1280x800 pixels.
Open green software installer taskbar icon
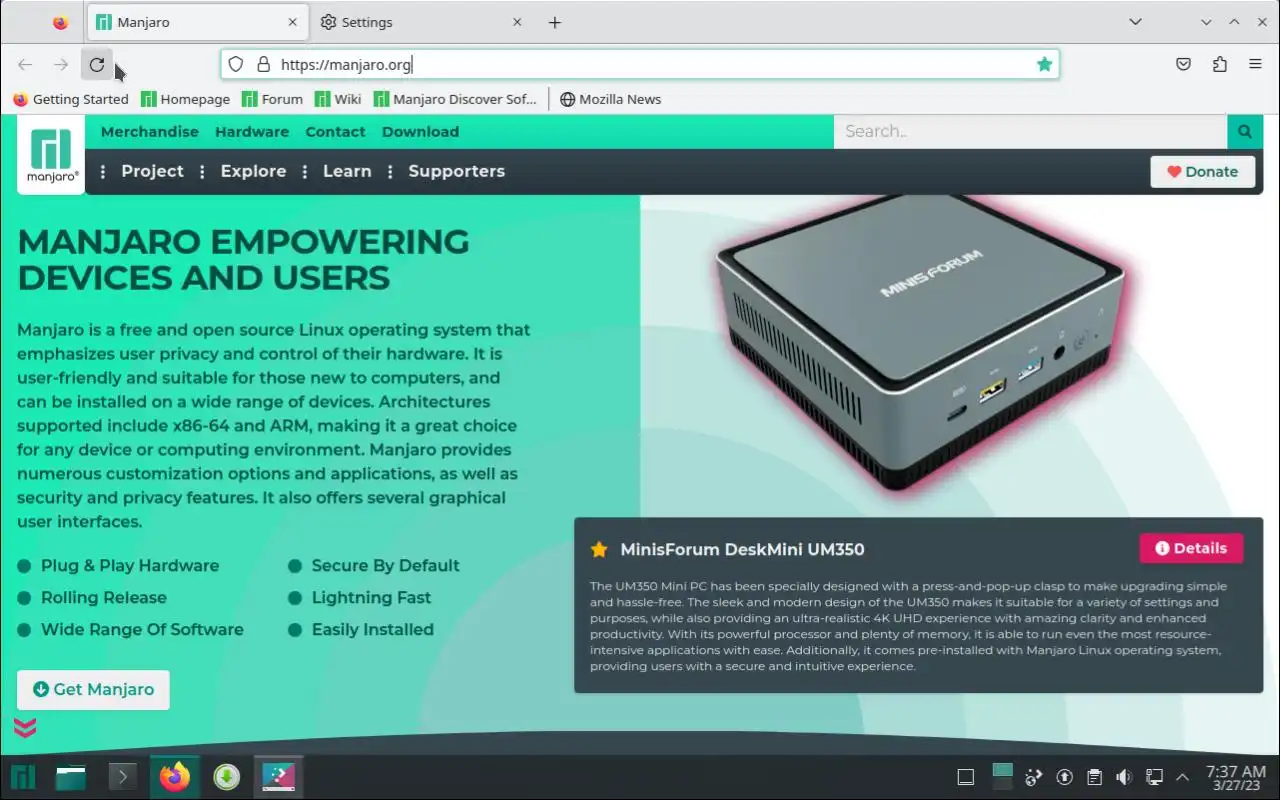coord(226,777)
